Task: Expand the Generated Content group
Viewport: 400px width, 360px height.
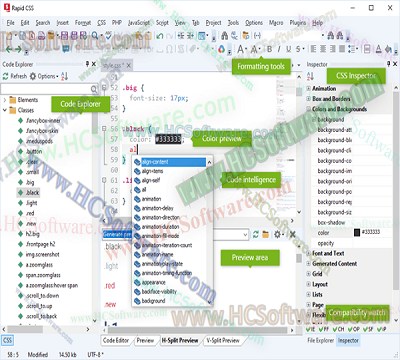Action: coord(309,264)
